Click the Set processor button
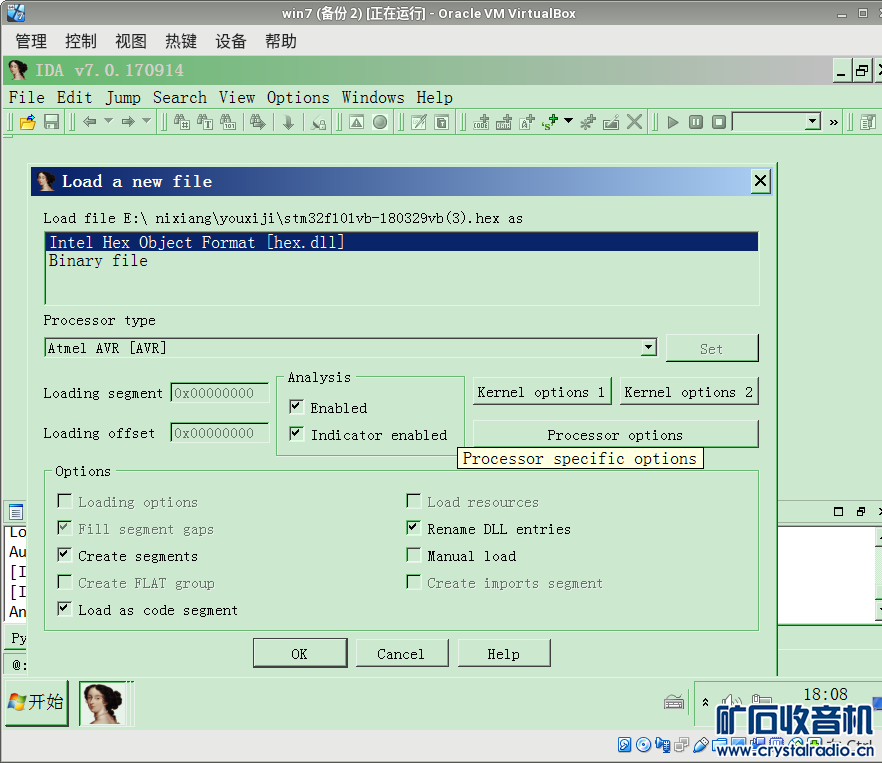882x763 pixels. coord(712,348)
